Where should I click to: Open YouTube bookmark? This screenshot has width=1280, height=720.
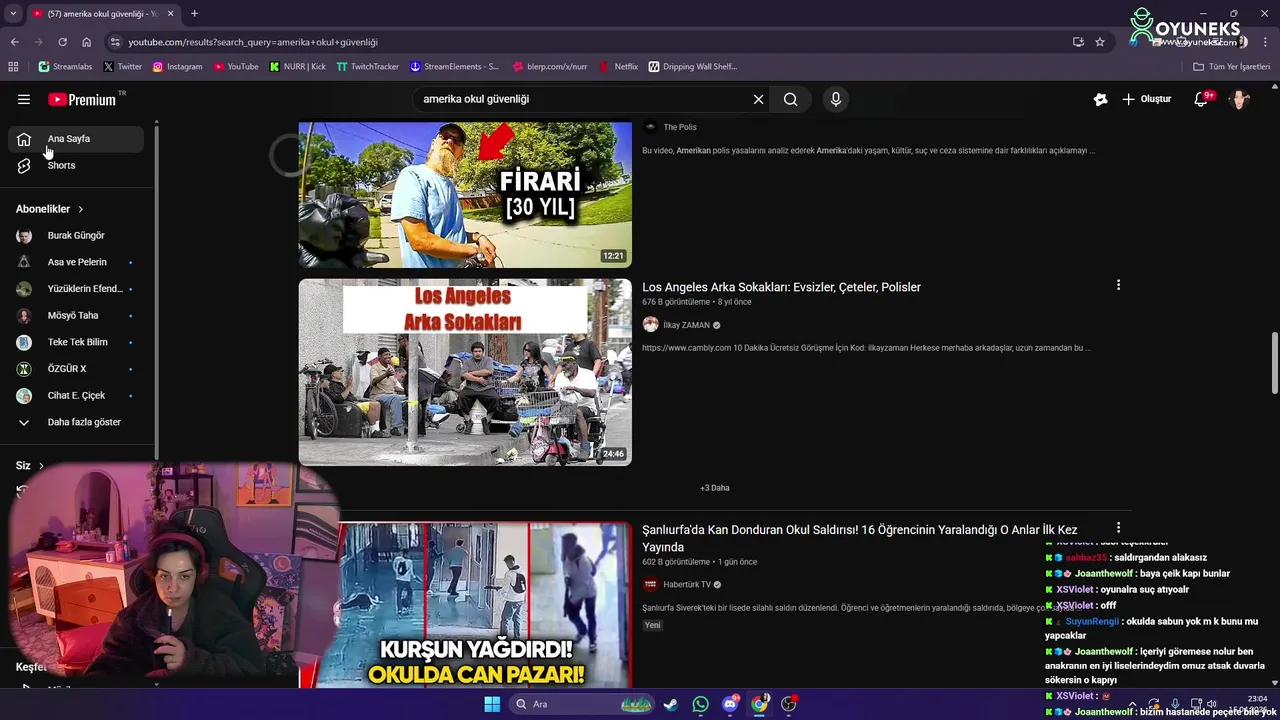235,67
